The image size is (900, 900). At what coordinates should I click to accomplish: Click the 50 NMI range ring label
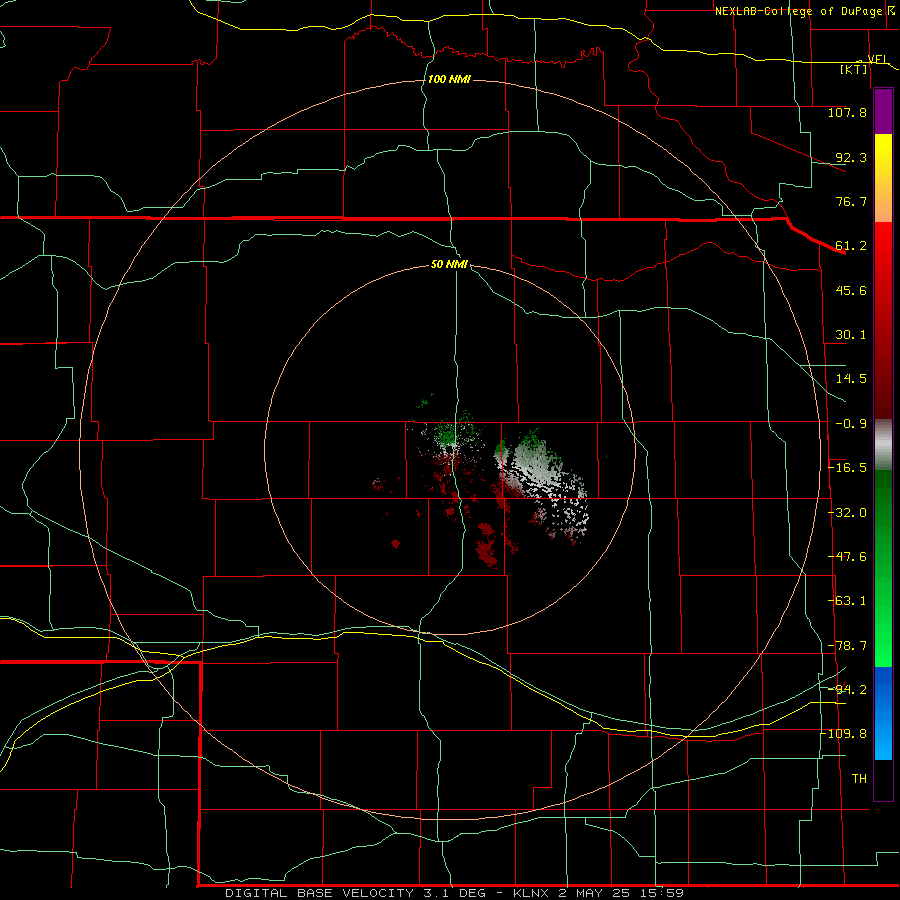coord(449,265)
